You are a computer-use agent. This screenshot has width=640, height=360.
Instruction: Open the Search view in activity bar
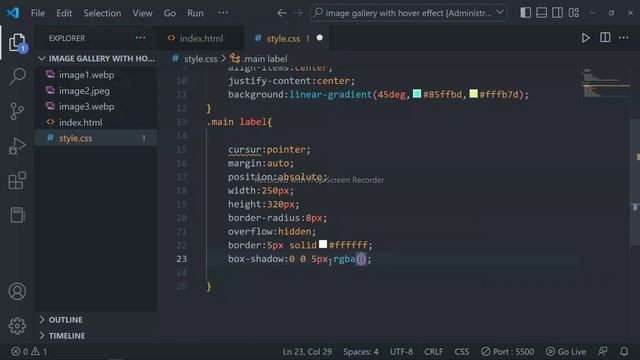pyautogui.click(x=17, y=76)
